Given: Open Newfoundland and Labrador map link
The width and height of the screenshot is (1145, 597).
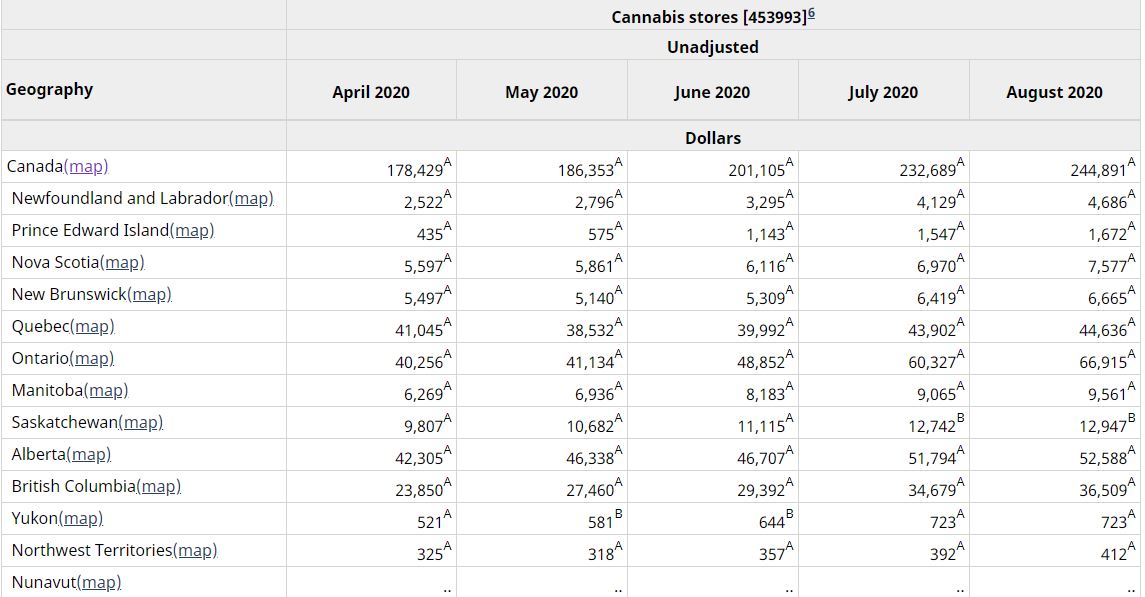Looking at the screenshot, I should click(251, 199).
